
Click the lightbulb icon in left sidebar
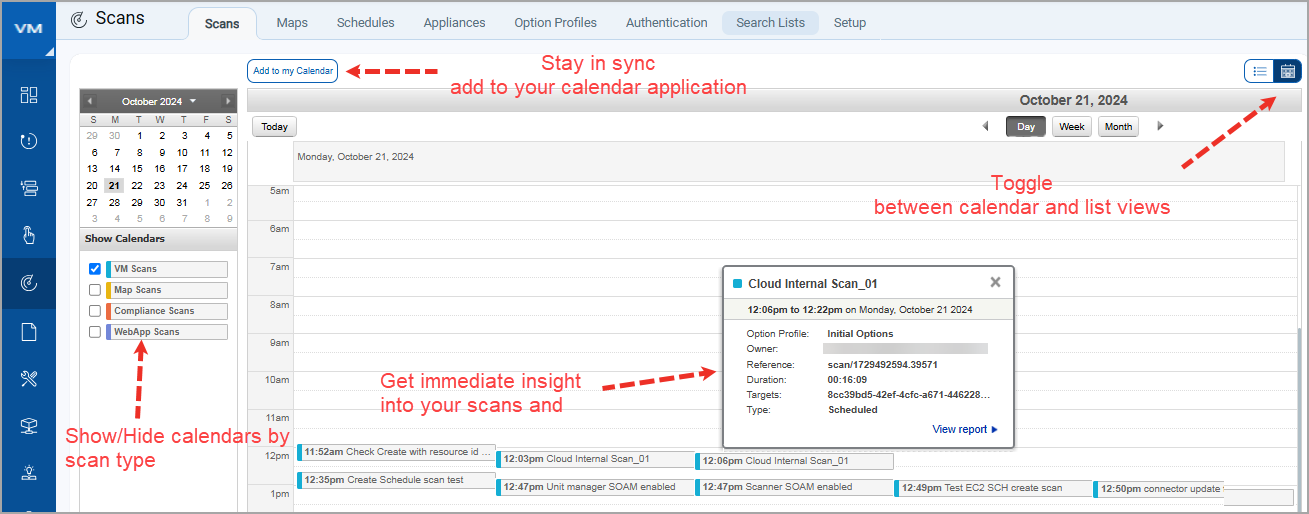click(29, 472)
